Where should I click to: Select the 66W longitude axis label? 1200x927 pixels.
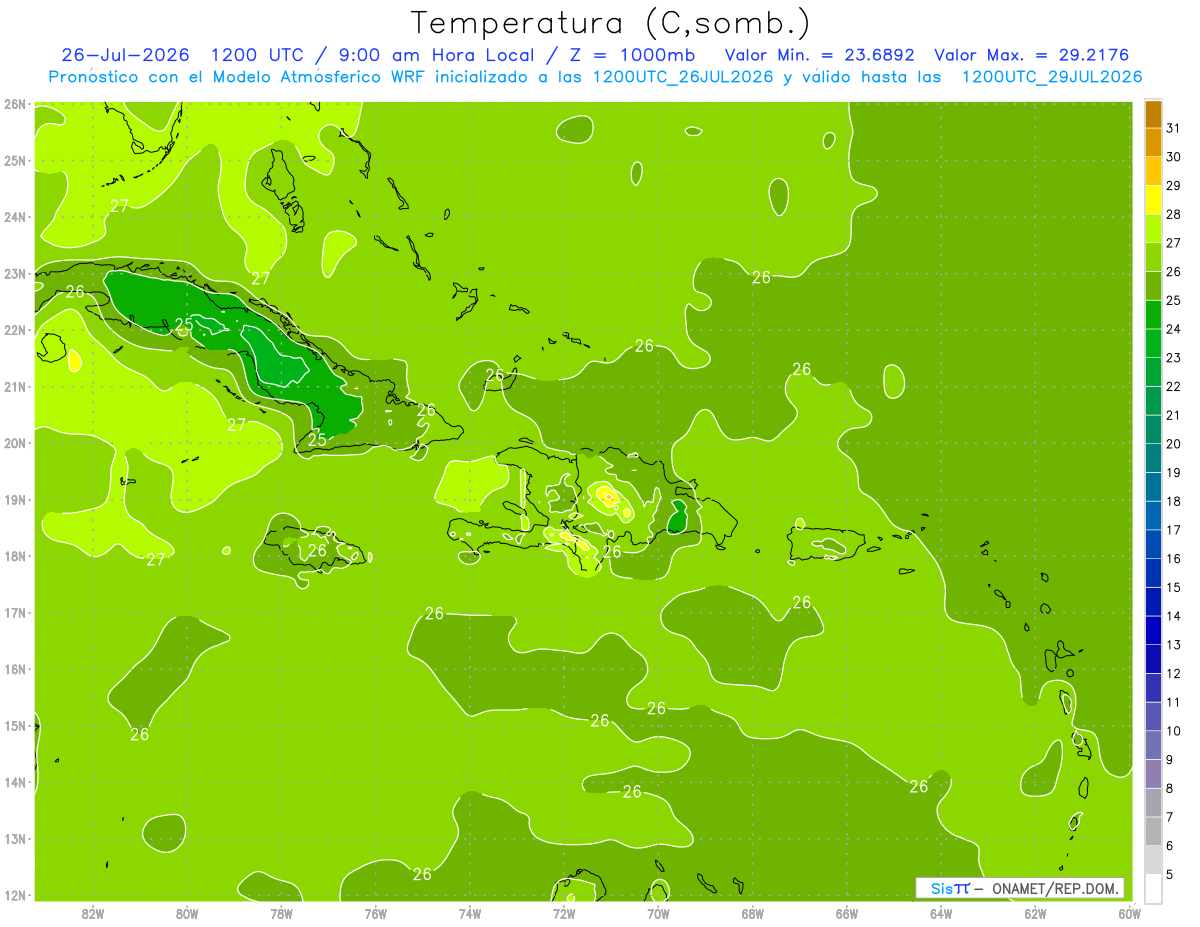847,913
